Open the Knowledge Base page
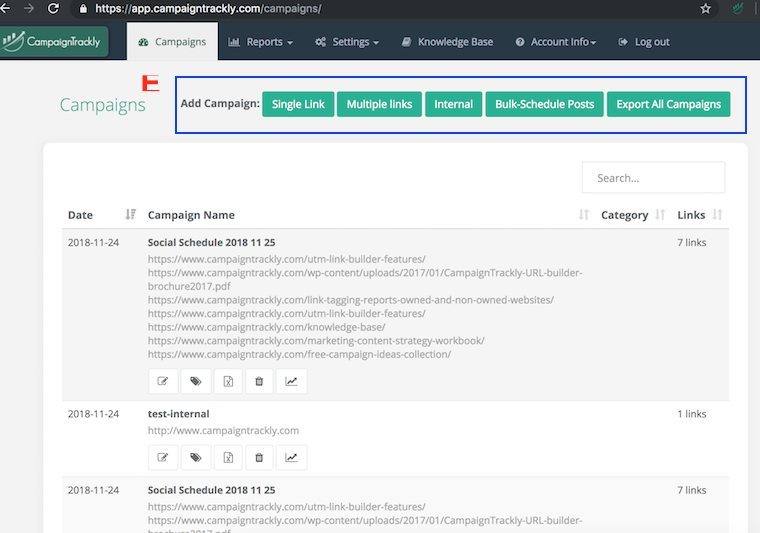 447,42
